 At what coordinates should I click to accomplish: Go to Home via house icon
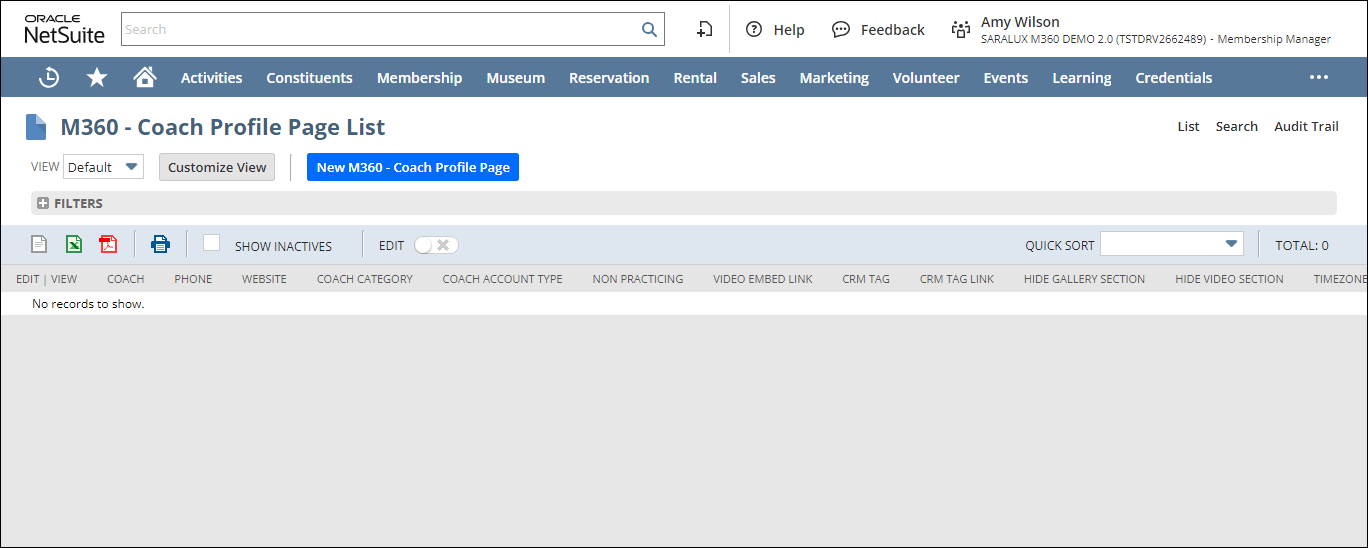[x=145, y=77]
